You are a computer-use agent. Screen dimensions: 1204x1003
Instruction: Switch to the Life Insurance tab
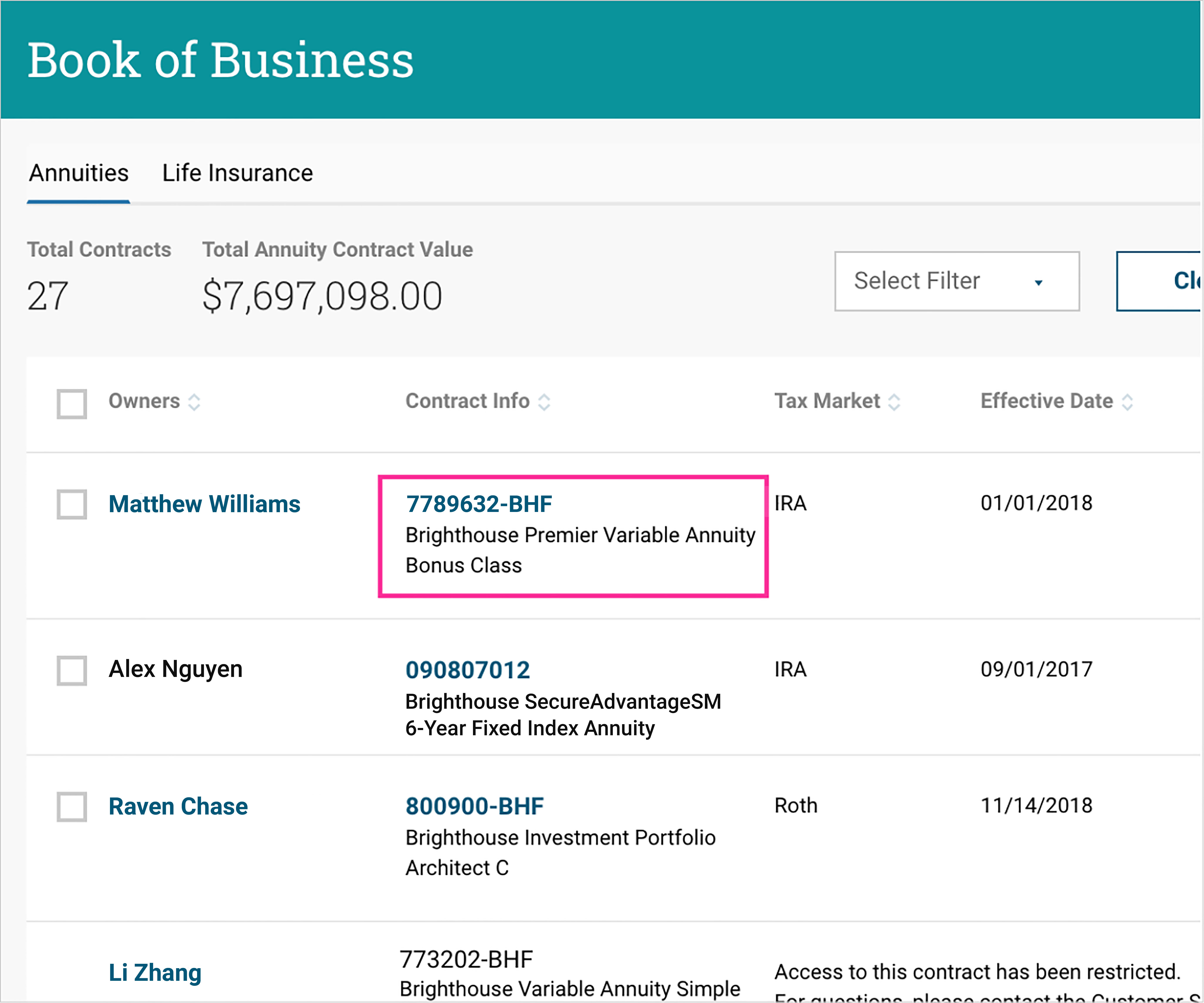pos(237,173)
